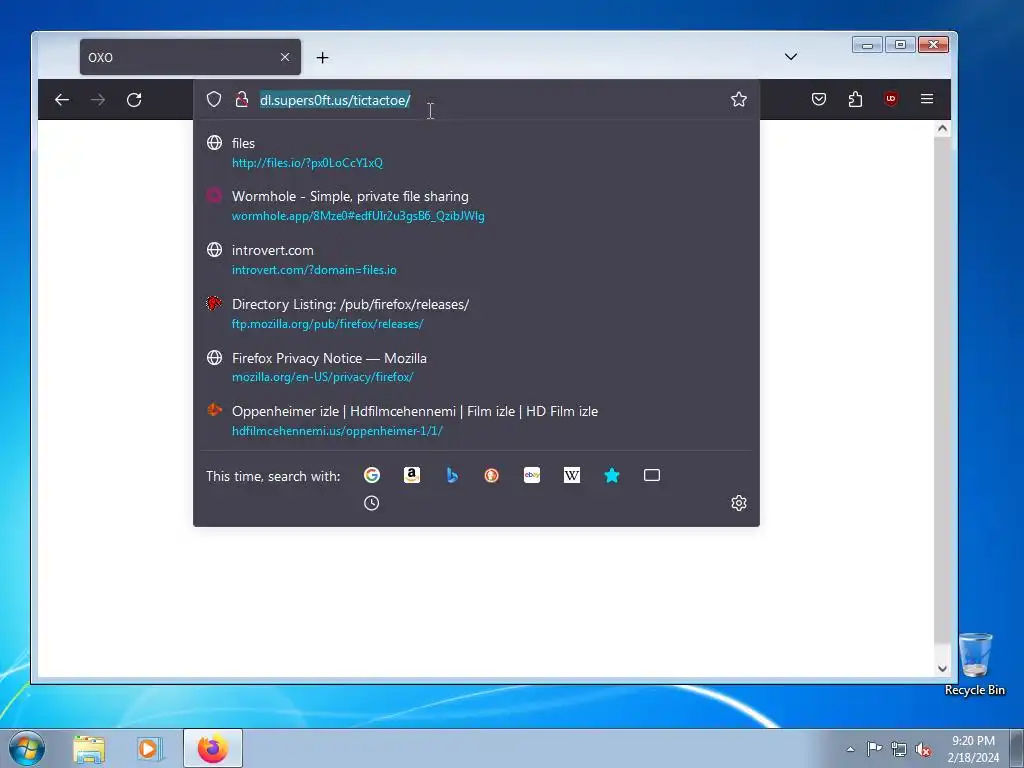The height and width of the screenshot is (768, 1024).
Task: Open the Extensions puzzle icon
Action: pos(855,99)
